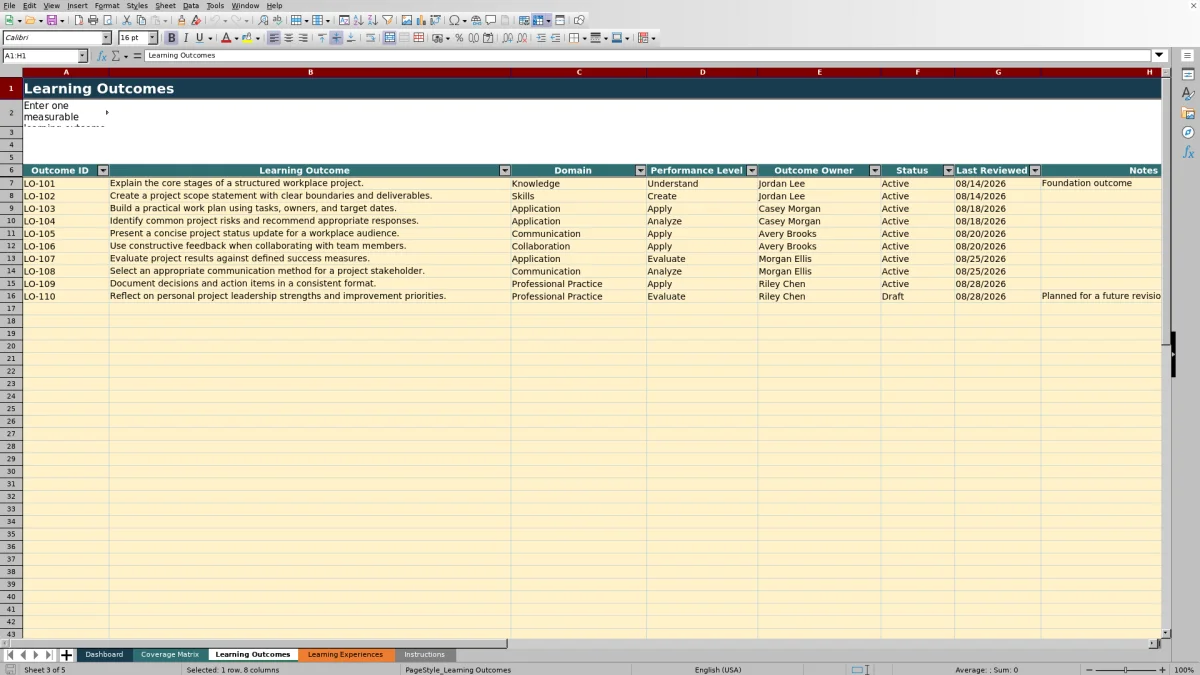Toggle Italic formatting
Screen dimensions: 1200x675
186,38
